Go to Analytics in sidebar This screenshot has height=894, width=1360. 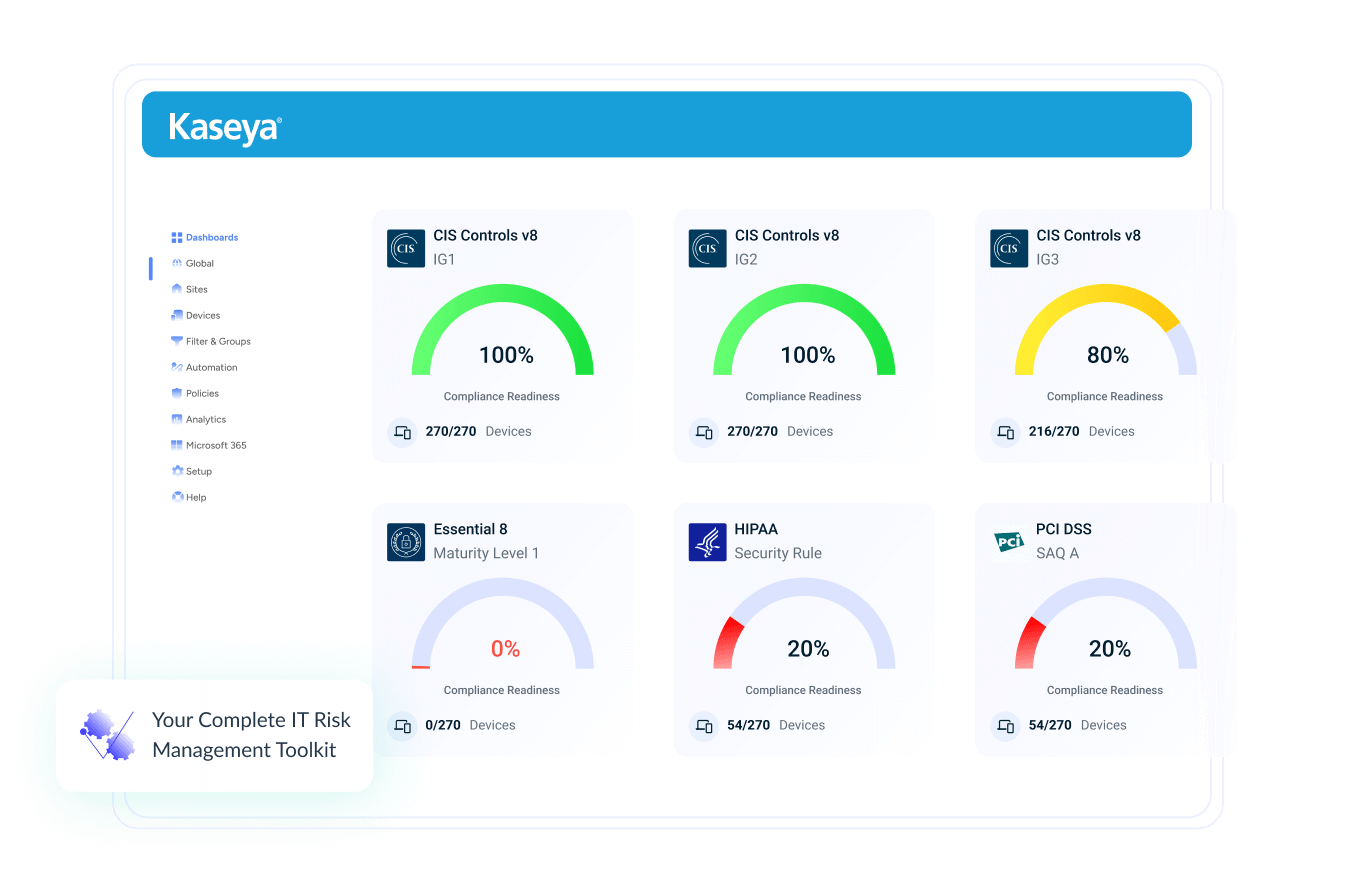[199, 420]
